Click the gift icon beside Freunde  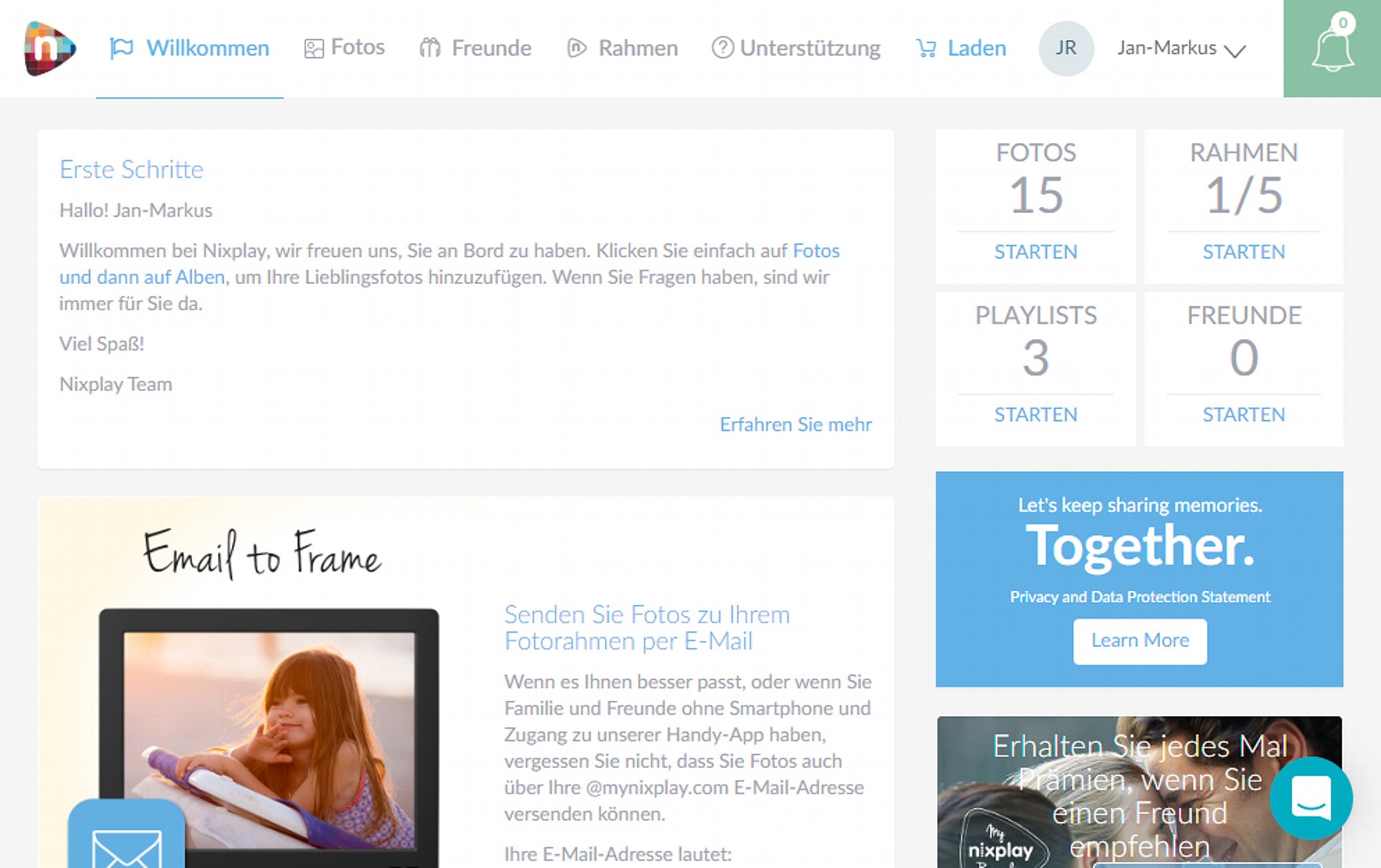click(429, 48)
